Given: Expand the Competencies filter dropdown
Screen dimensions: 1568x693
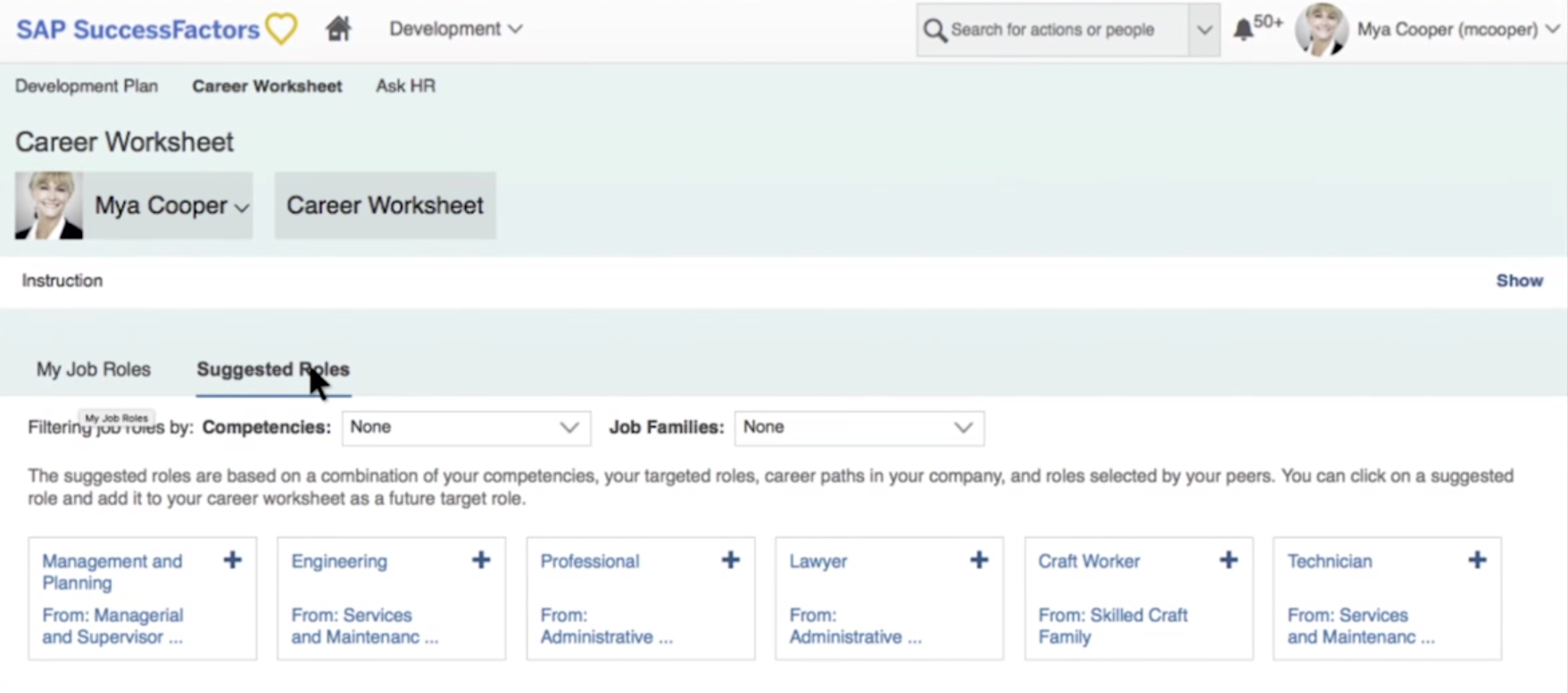Looking at the screenshot, I should pos(465,427).
